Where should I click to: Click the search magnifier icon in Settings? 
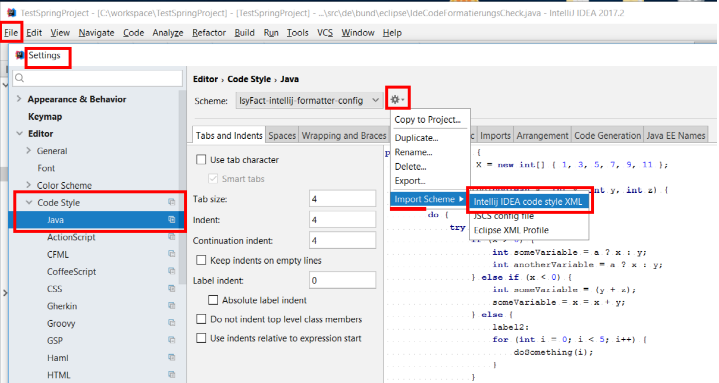pos(20,78)
